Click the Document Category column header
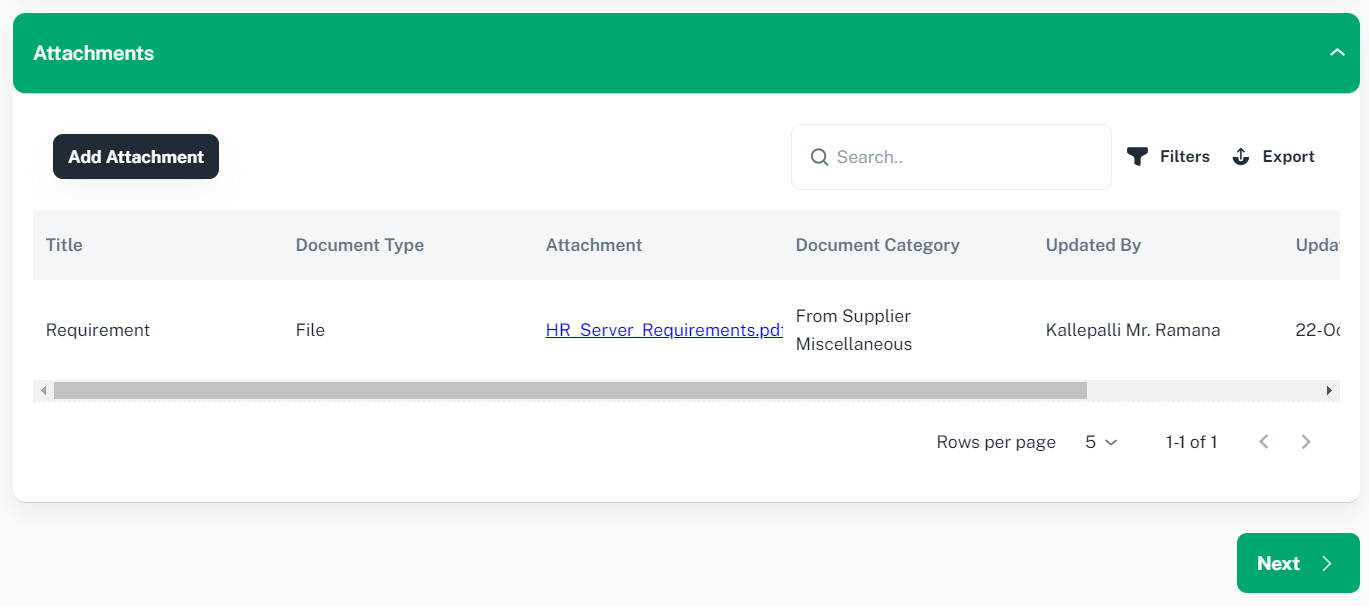Image resolution: width=1369 pixels, height=606 pixels. point(877,245)
